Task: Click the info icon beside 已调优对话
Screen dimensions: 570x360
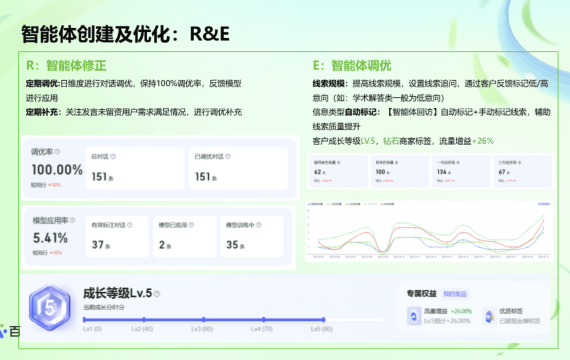Action: tap(228, 156)
